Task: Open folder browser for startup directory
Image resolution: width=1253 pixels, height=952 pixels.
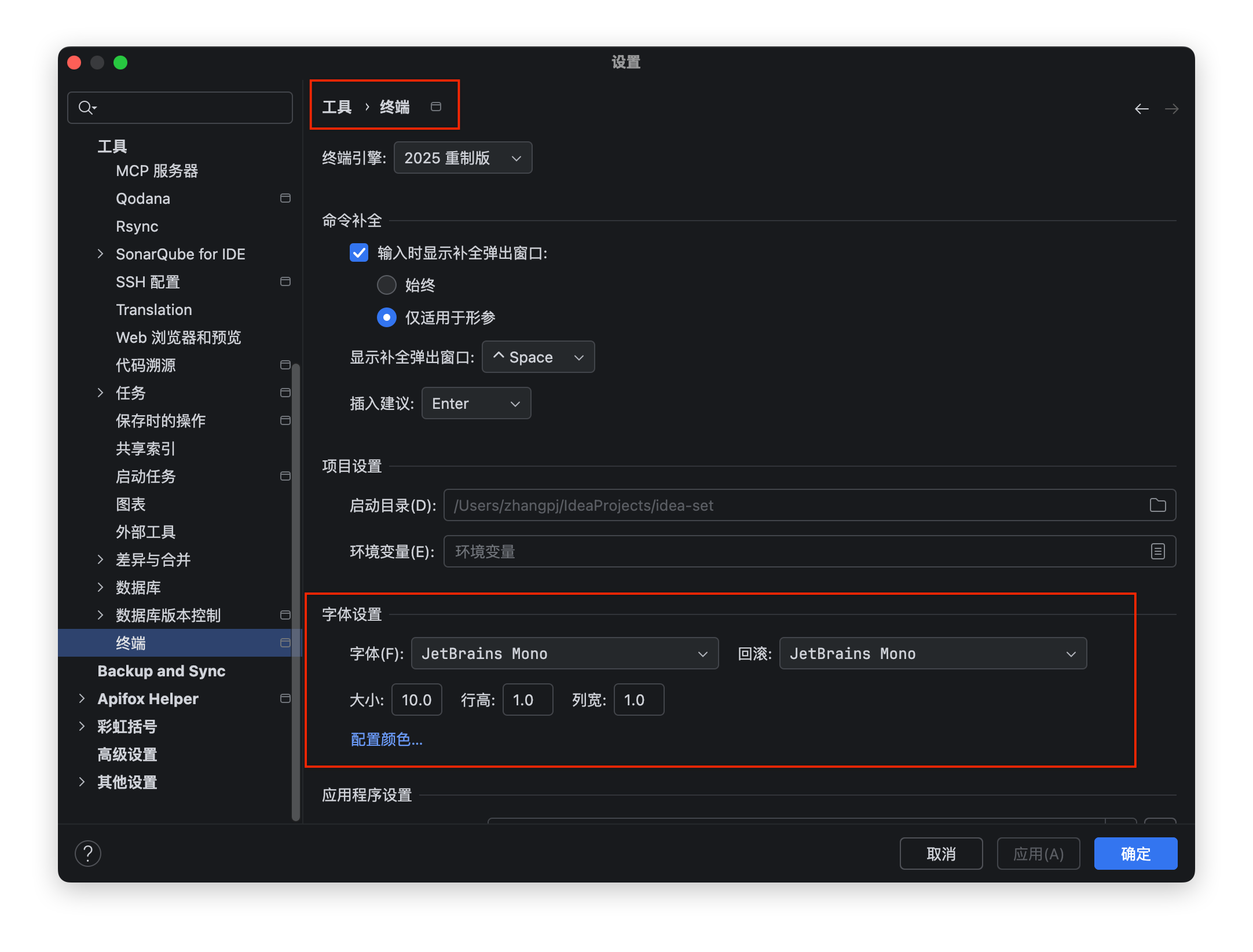Action: [x=1157, y=505]
